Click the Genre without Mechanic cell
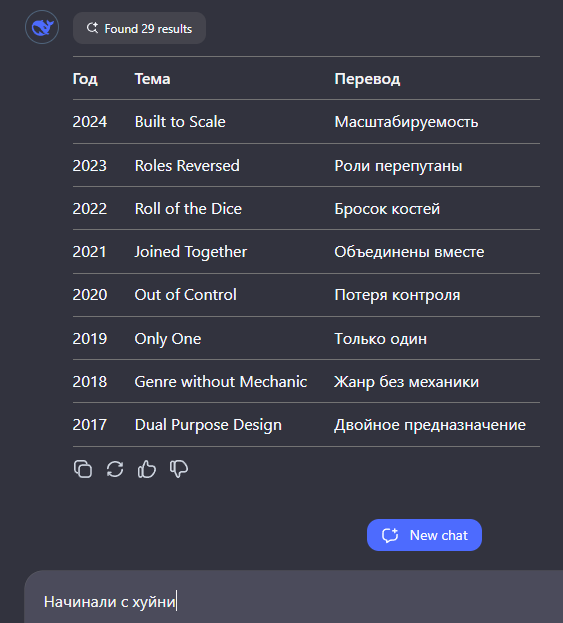 click(221, 382)
